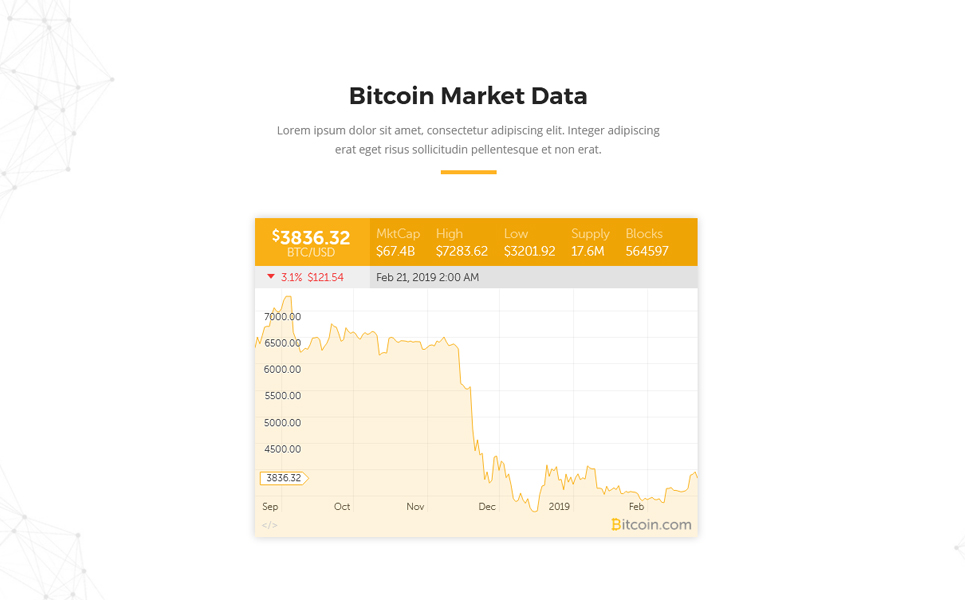
Task: Click the High $7283.62 value
Action: click(462, 251)
